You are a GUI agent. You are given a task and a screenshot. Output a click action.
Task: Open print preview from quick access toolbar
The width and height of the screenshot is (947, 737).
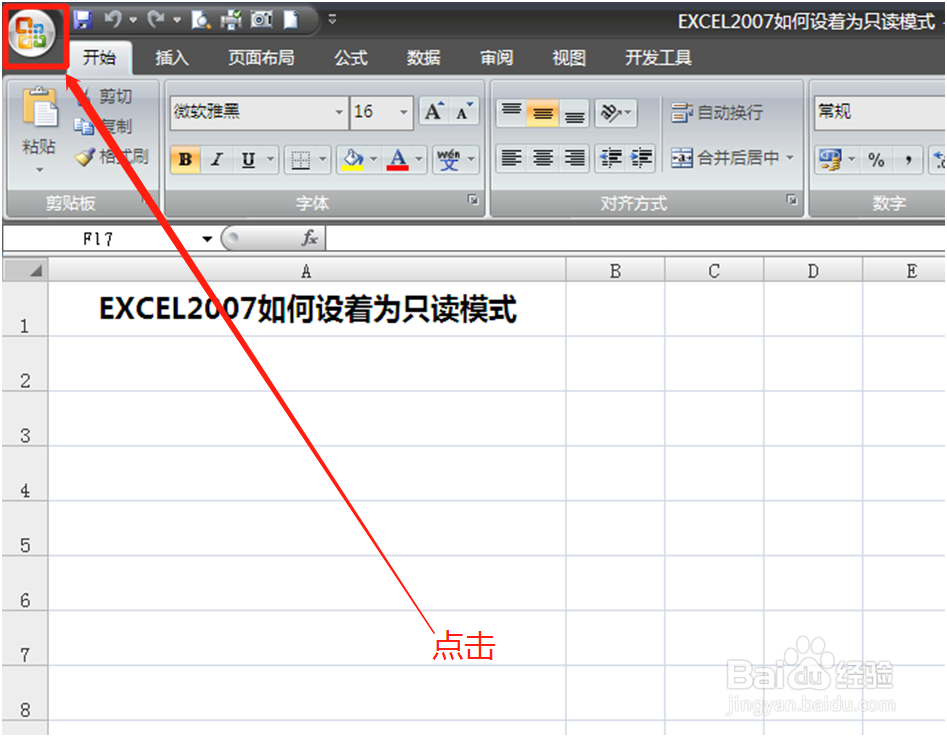(x=200, y=20)
